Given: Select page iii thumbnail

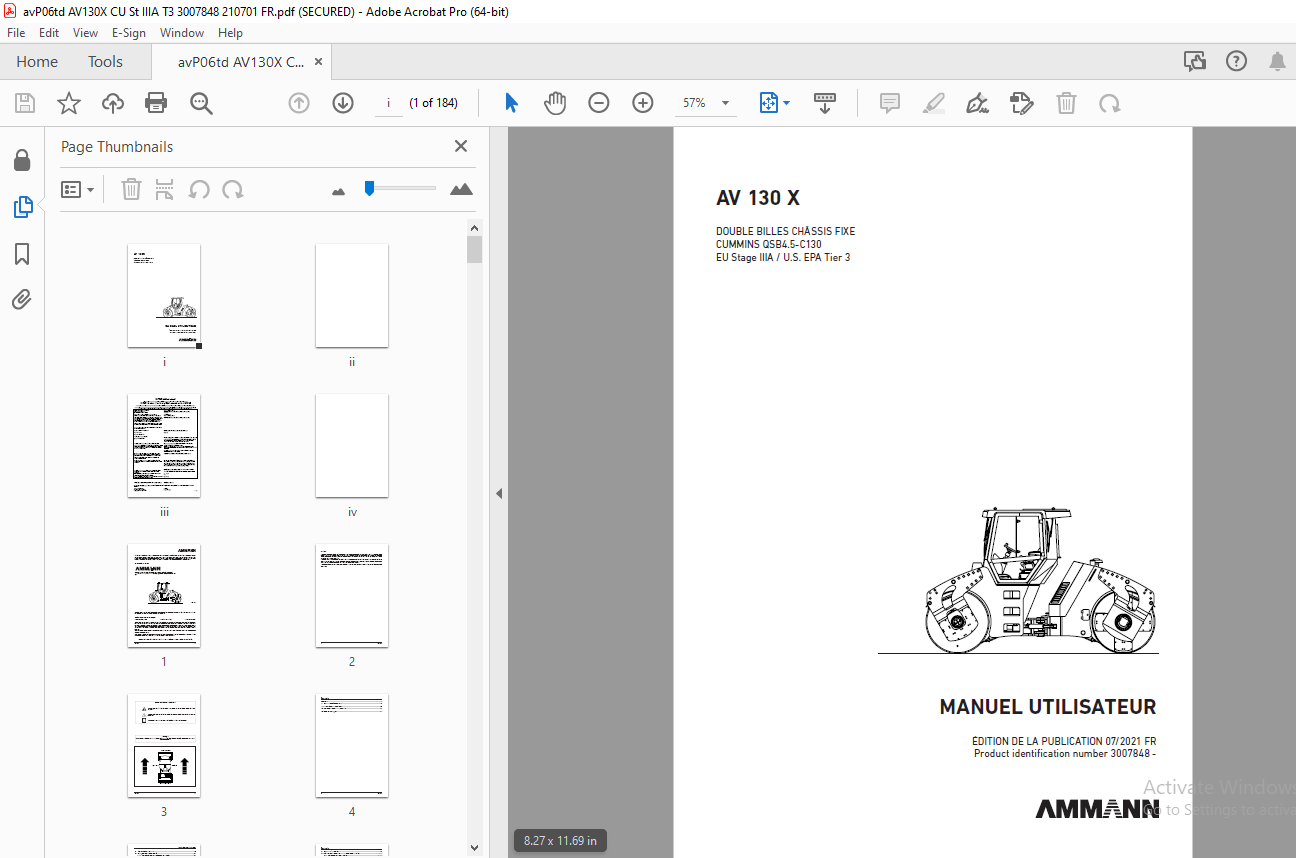Looking at the screenshot, I should point(164,446).
